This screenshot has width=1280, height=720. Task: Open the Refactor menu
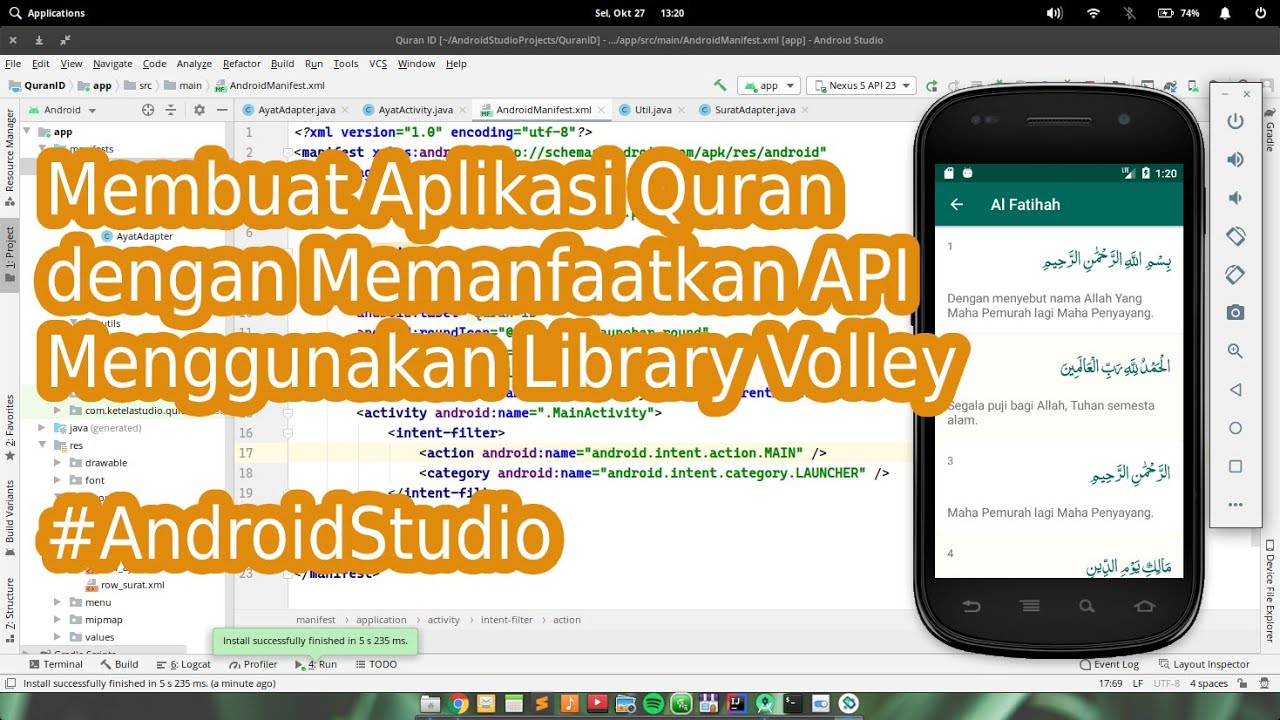pyautogui.click(x=241, y=63)
